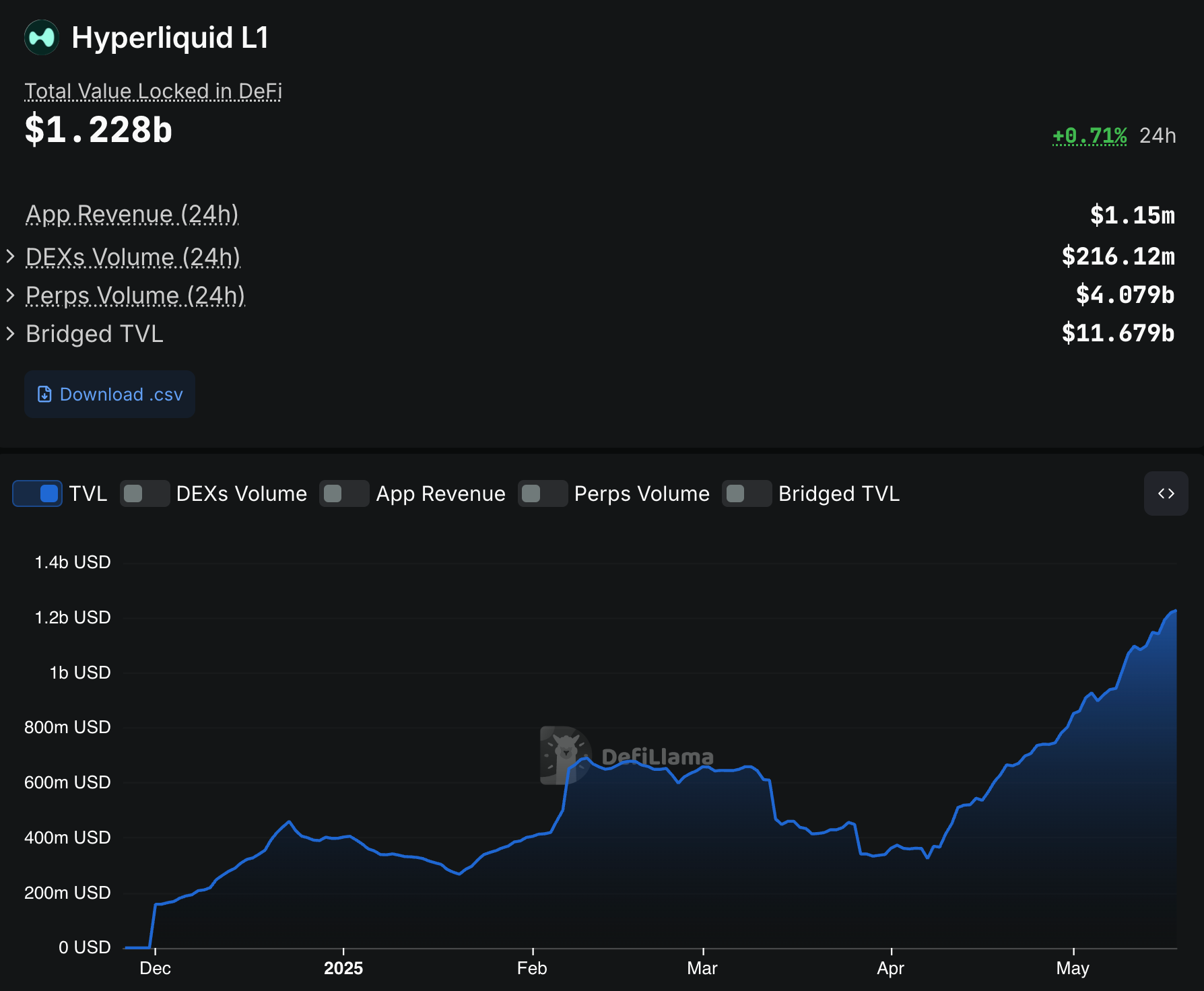1204x991 pixels.
Task: Expand the Bridged TVL row chevron
Action: pyautogui.click(x=10, y=333)
